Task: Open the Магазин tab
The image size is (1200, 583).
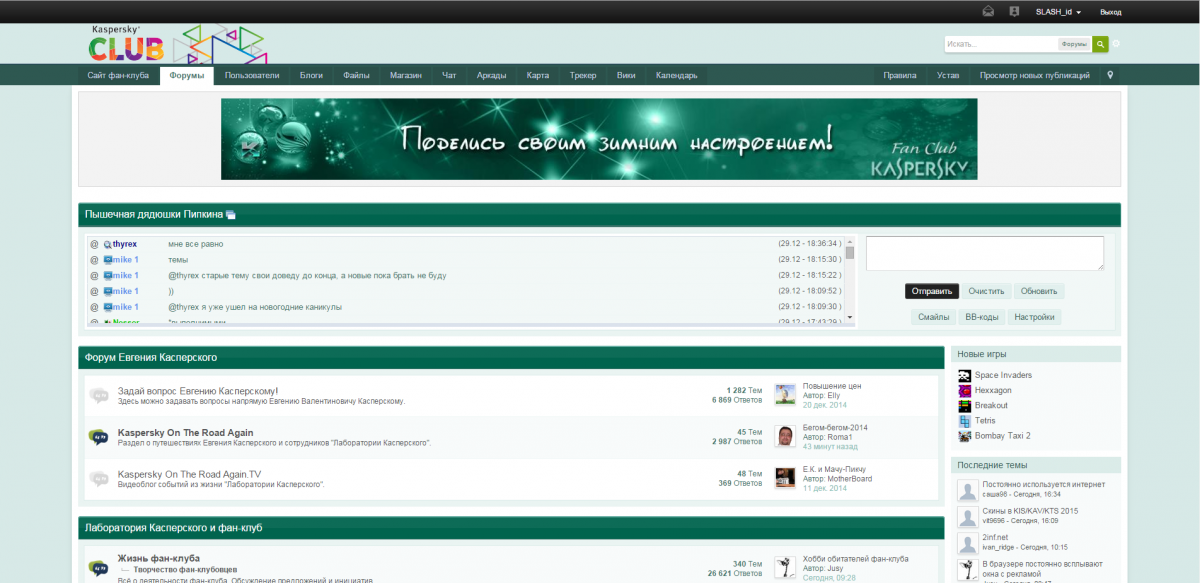Action: (x=406, y=75)
